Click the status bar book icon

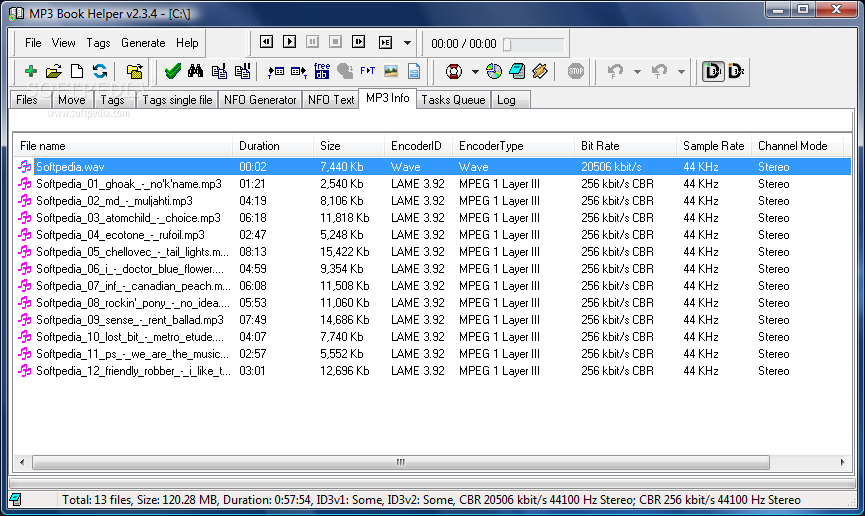coord(15,499)
